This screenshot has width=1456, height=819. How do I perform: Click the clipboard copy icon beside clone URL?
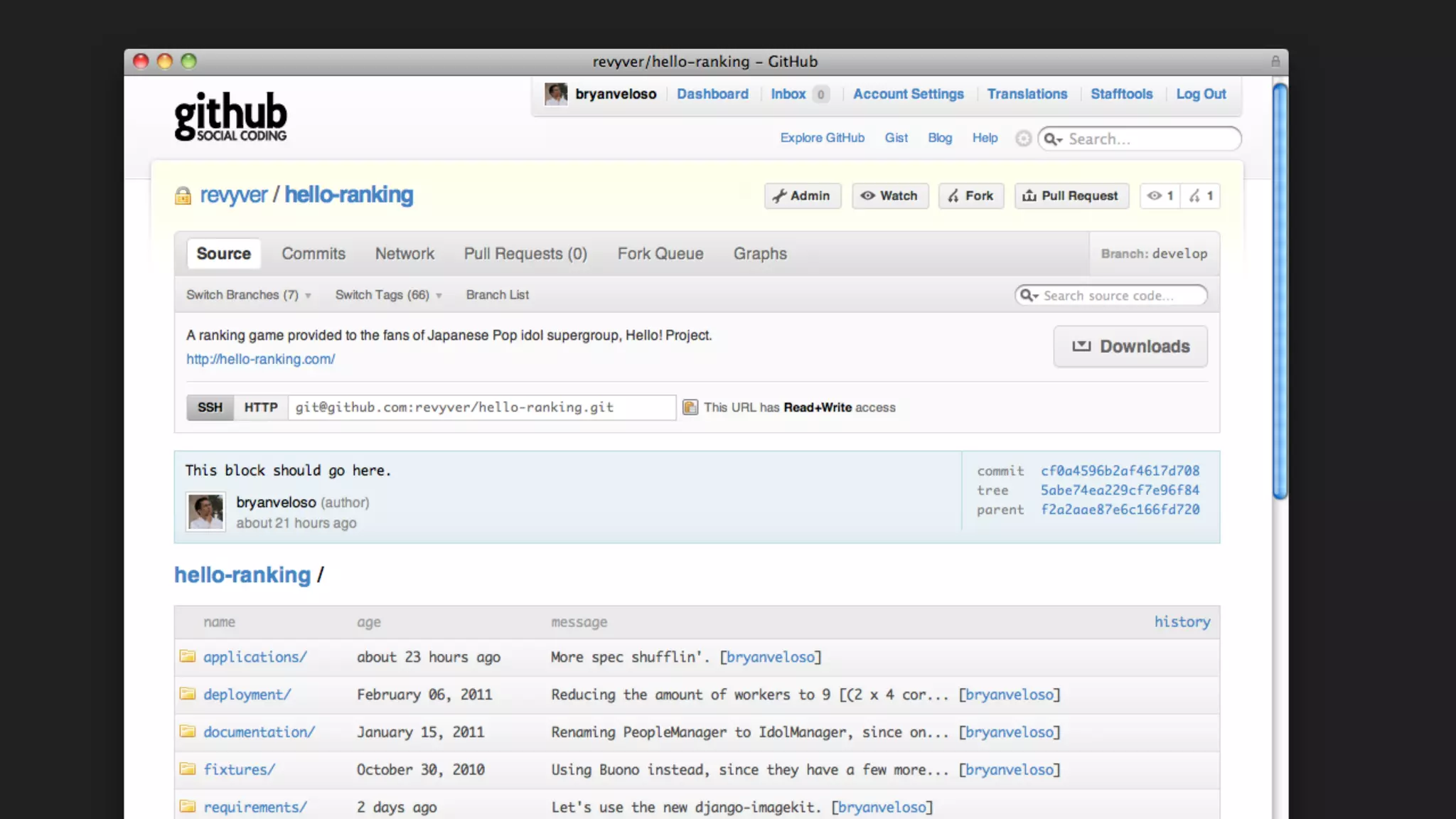tap(690, 407)
